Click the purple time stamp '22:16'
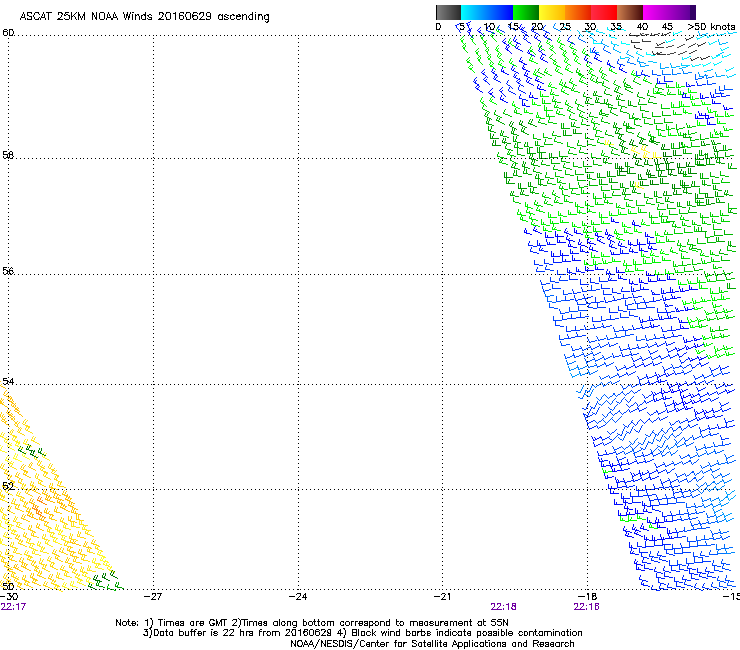 pos(586,607)
